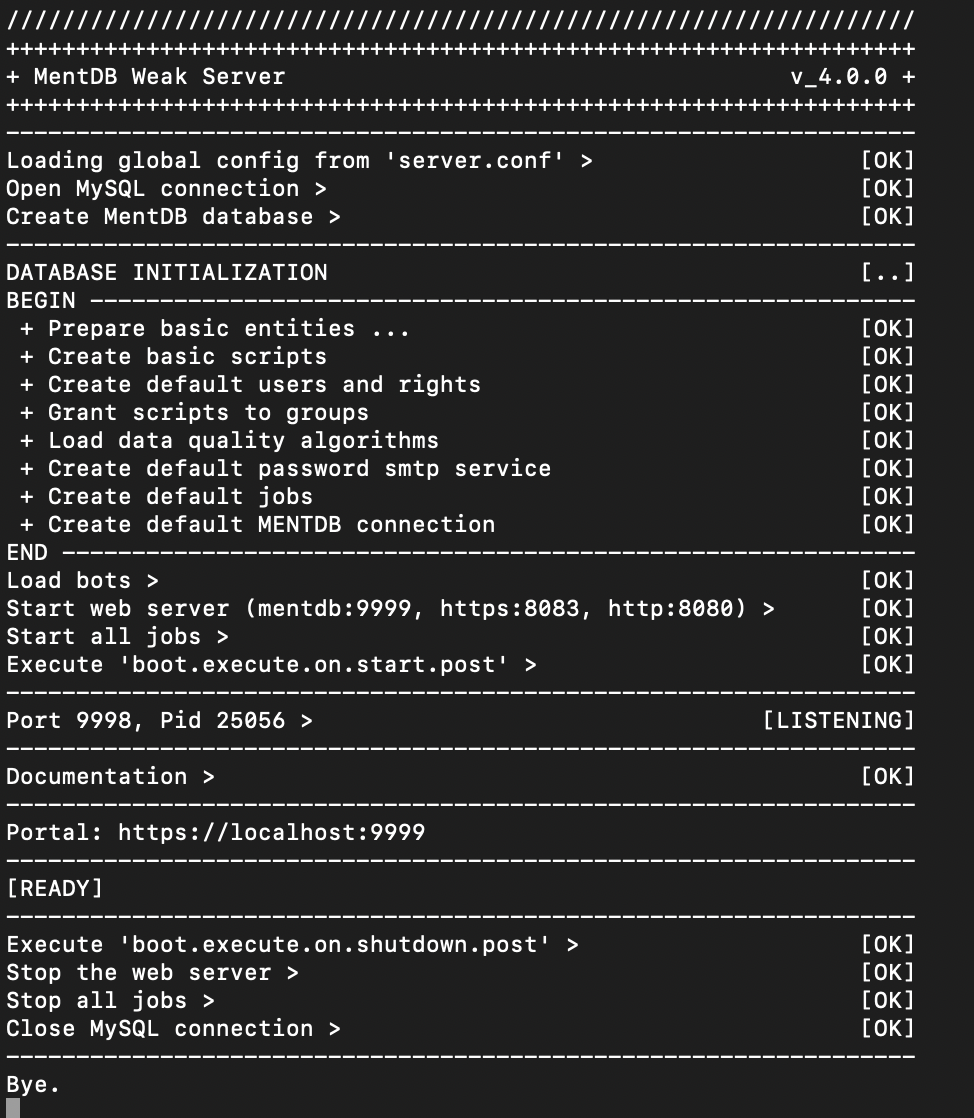Click the 'Load data quality algorithms' line

[243, 440]
